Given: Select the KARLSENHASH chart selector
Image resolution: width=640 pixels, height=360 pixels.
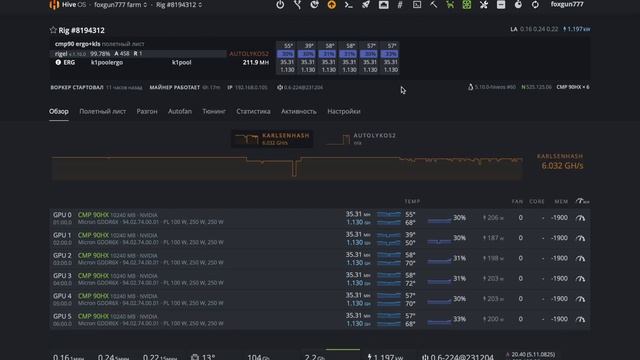Looking at the screenshot, I should point(272,139).
